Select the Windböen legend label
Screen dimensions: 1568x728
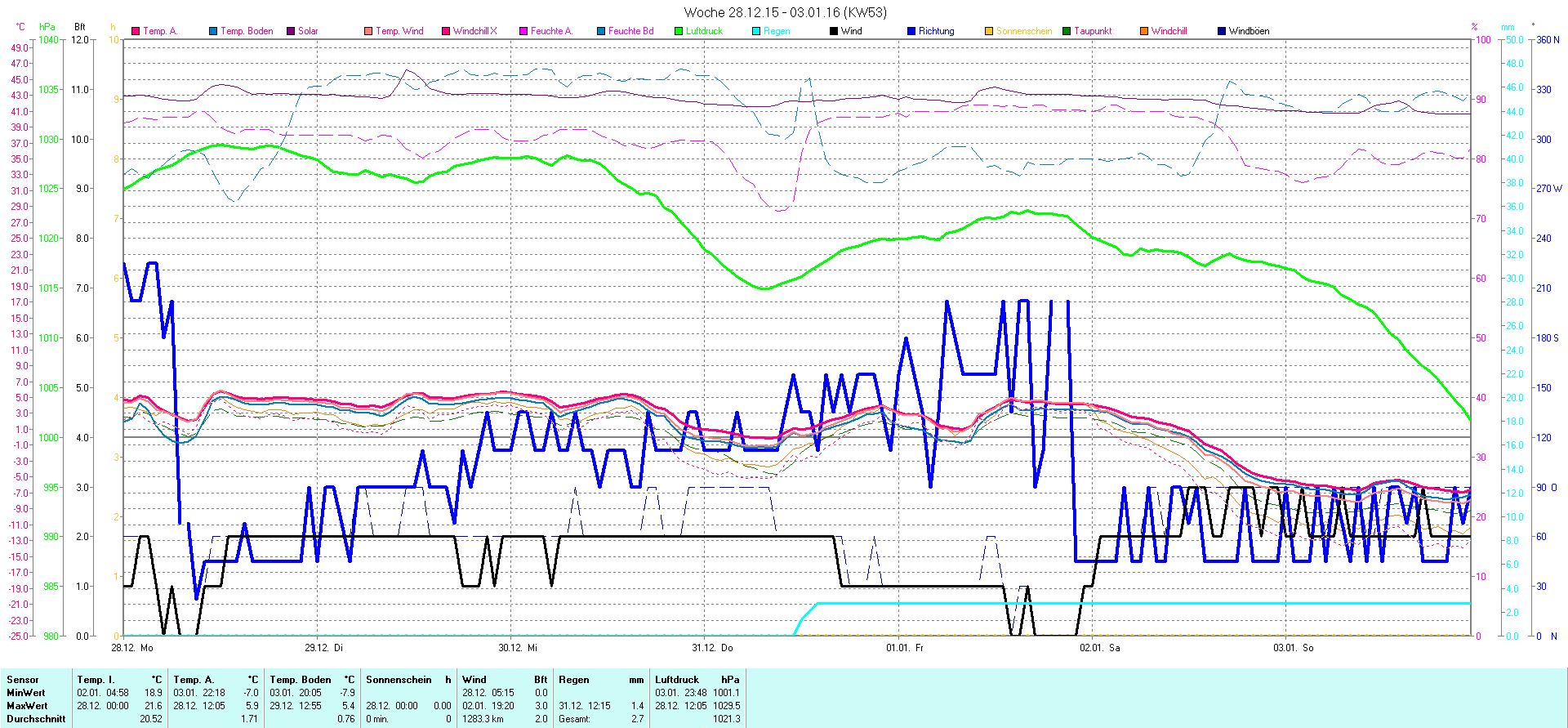click(x=1249, y=31)
